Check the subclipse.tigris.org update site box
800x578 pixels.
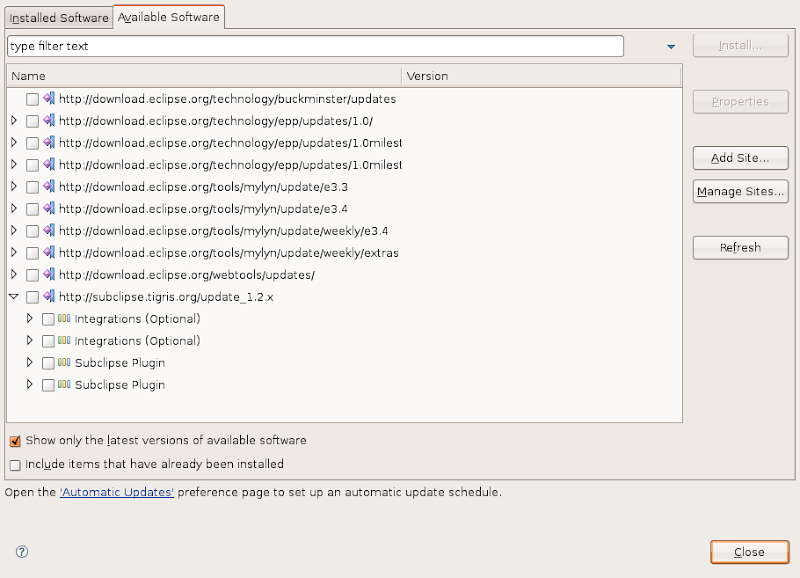pyautogui.click(x=33, y=297)
